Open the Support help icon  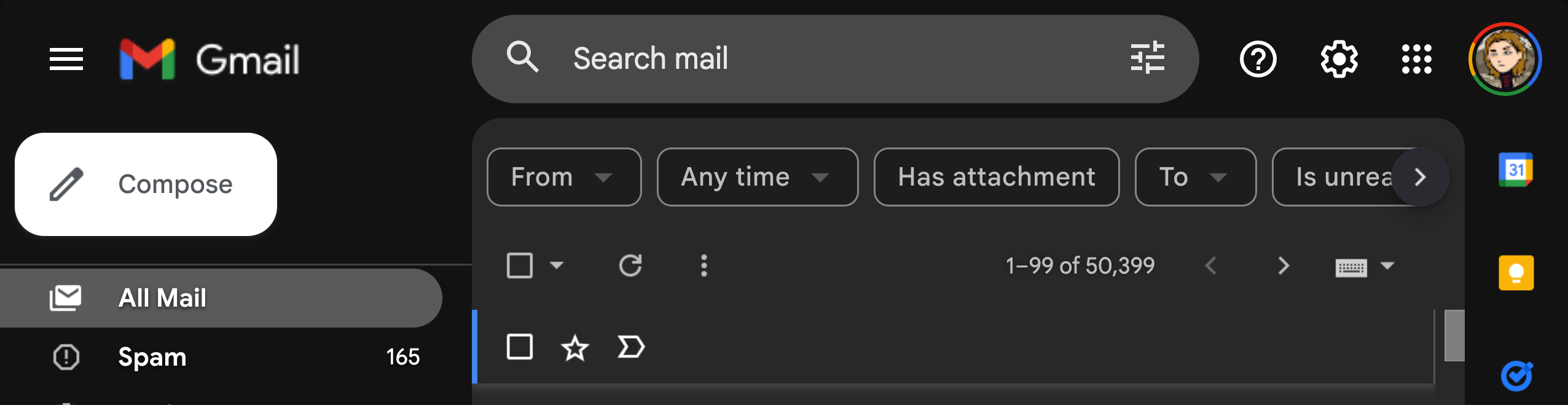tap(1258, 59)
